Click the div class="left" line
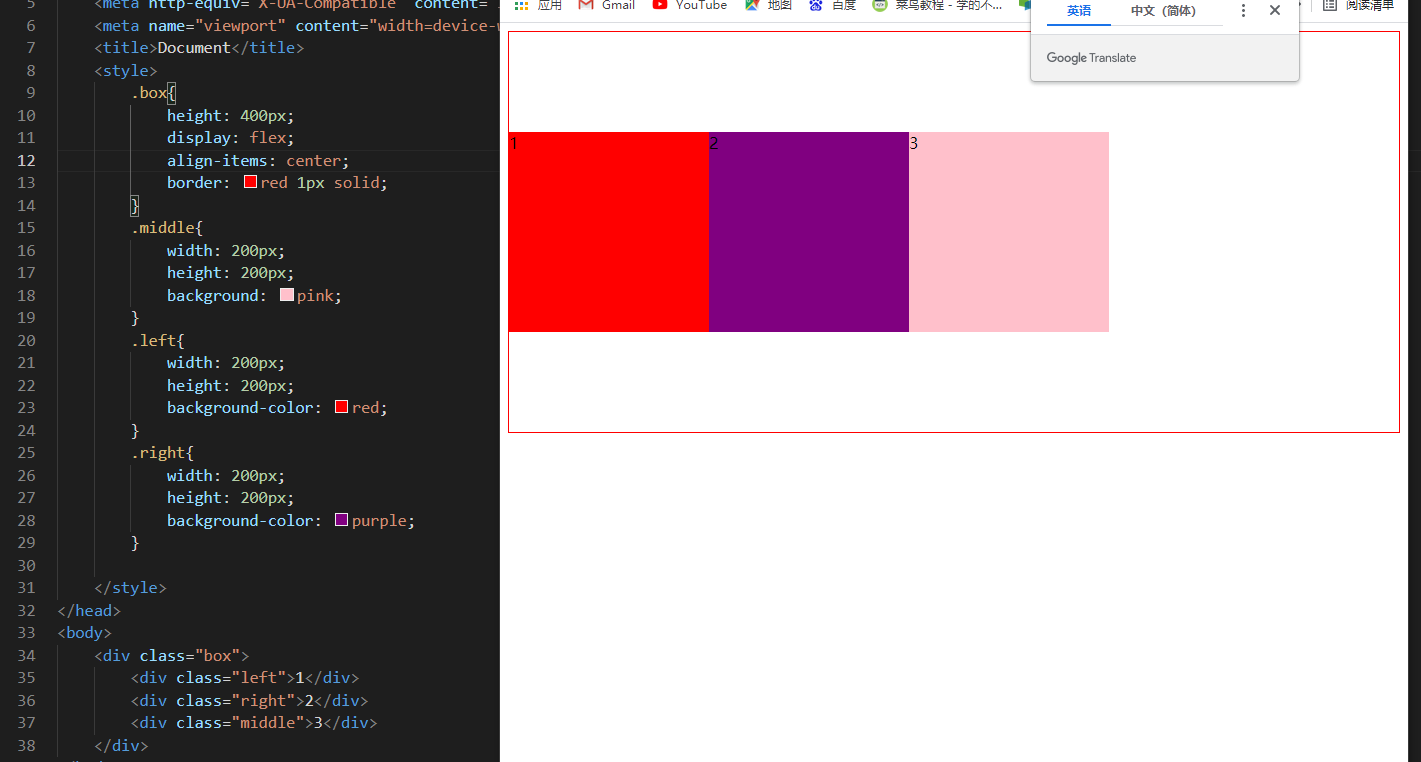 (x=245, y=678)
